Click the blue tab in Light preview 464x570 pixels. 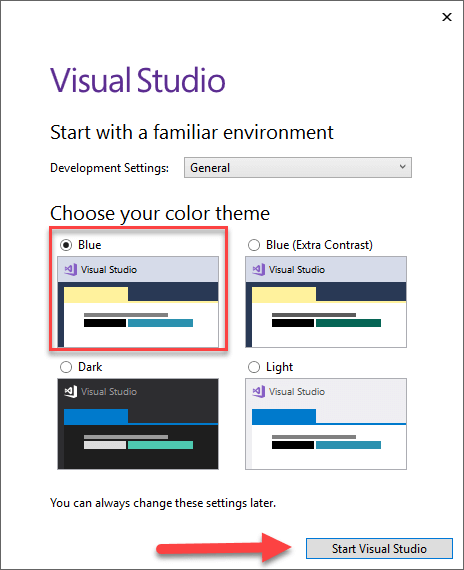pos(284,417)
